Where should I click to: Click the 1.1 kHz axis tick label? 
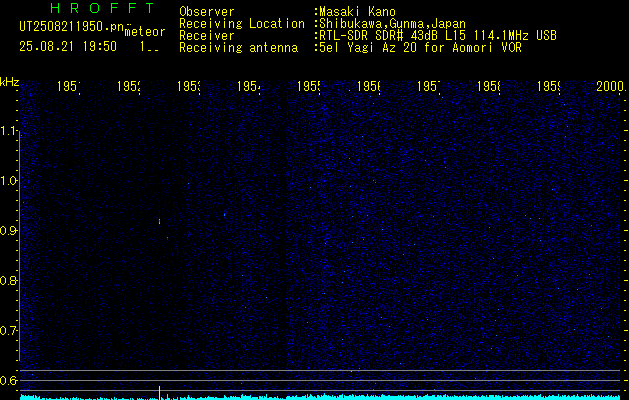[9, 131]
